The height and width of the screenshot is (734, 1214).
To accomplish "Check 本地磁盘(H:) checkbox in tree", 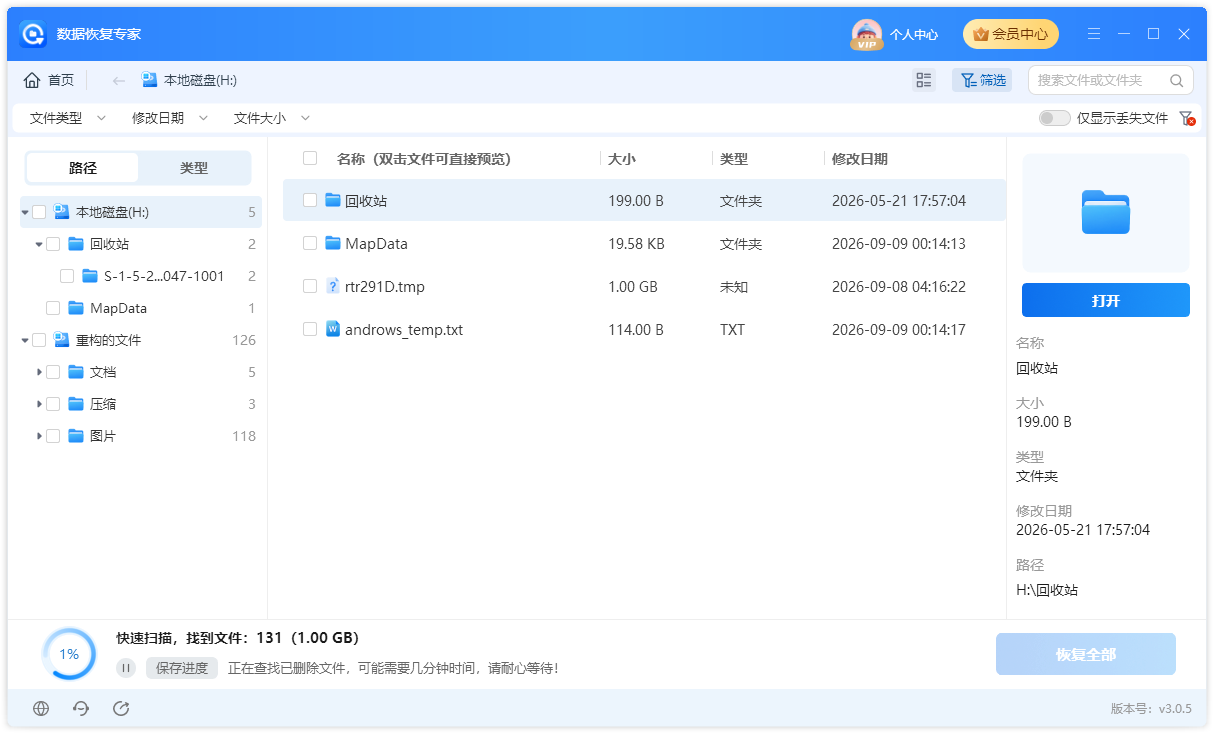I will point(39,212).
